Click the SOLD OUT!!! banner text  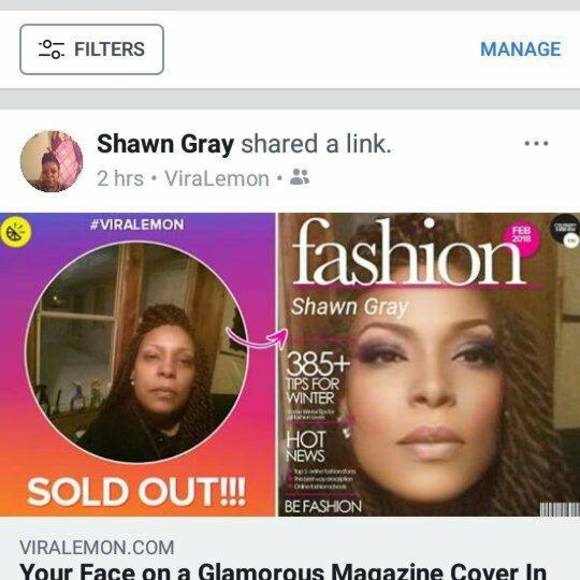(x=136, y=492)
